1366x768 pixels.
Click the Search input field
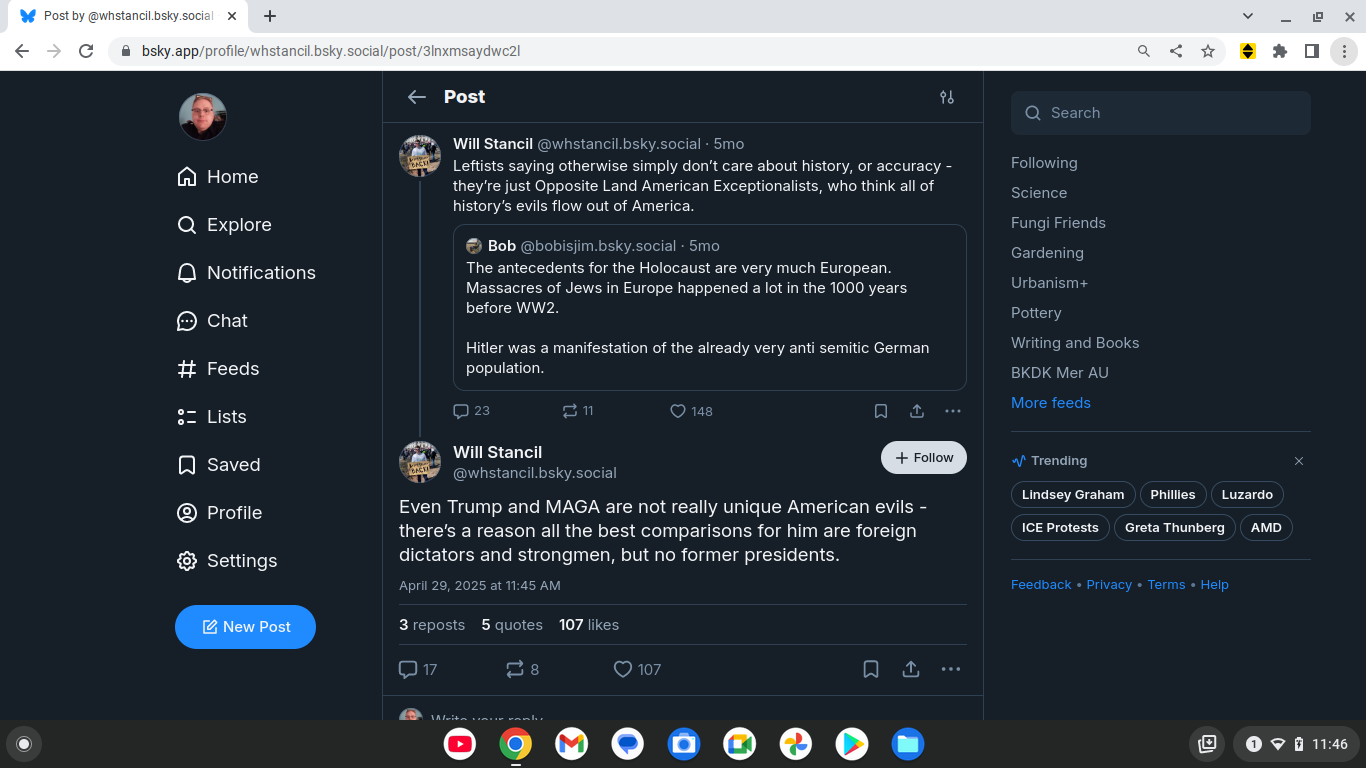(x=1160, y=113)
